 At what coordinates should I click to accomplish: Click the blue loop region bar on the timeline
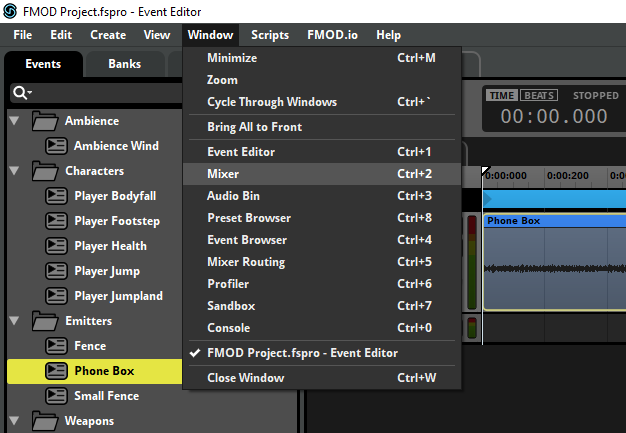(554, 199)
